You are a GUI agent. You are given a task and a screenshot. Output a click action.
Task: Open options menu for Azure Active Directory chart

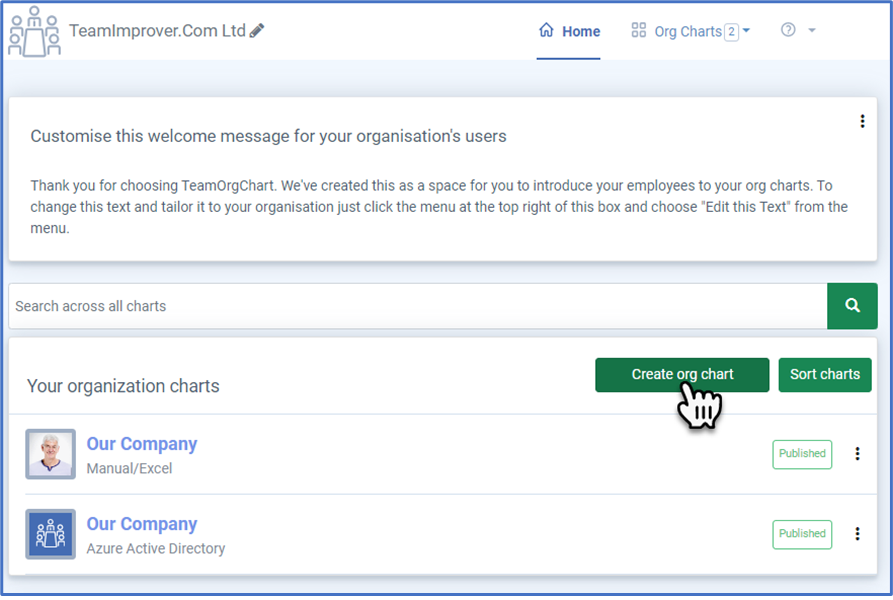[857, 534]
